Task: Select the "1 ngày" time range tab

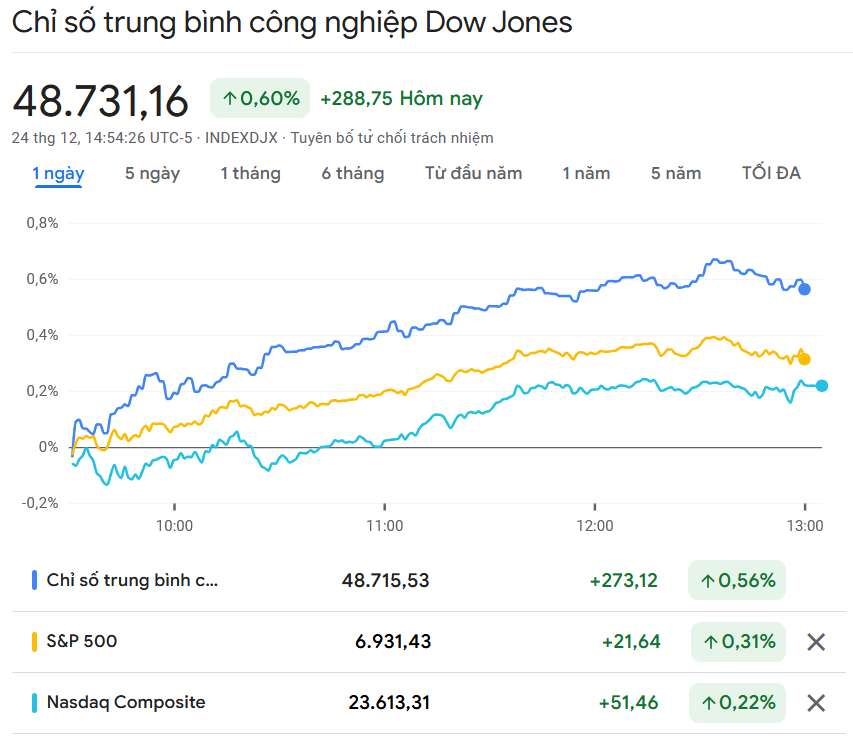Action: coord(58,173)
